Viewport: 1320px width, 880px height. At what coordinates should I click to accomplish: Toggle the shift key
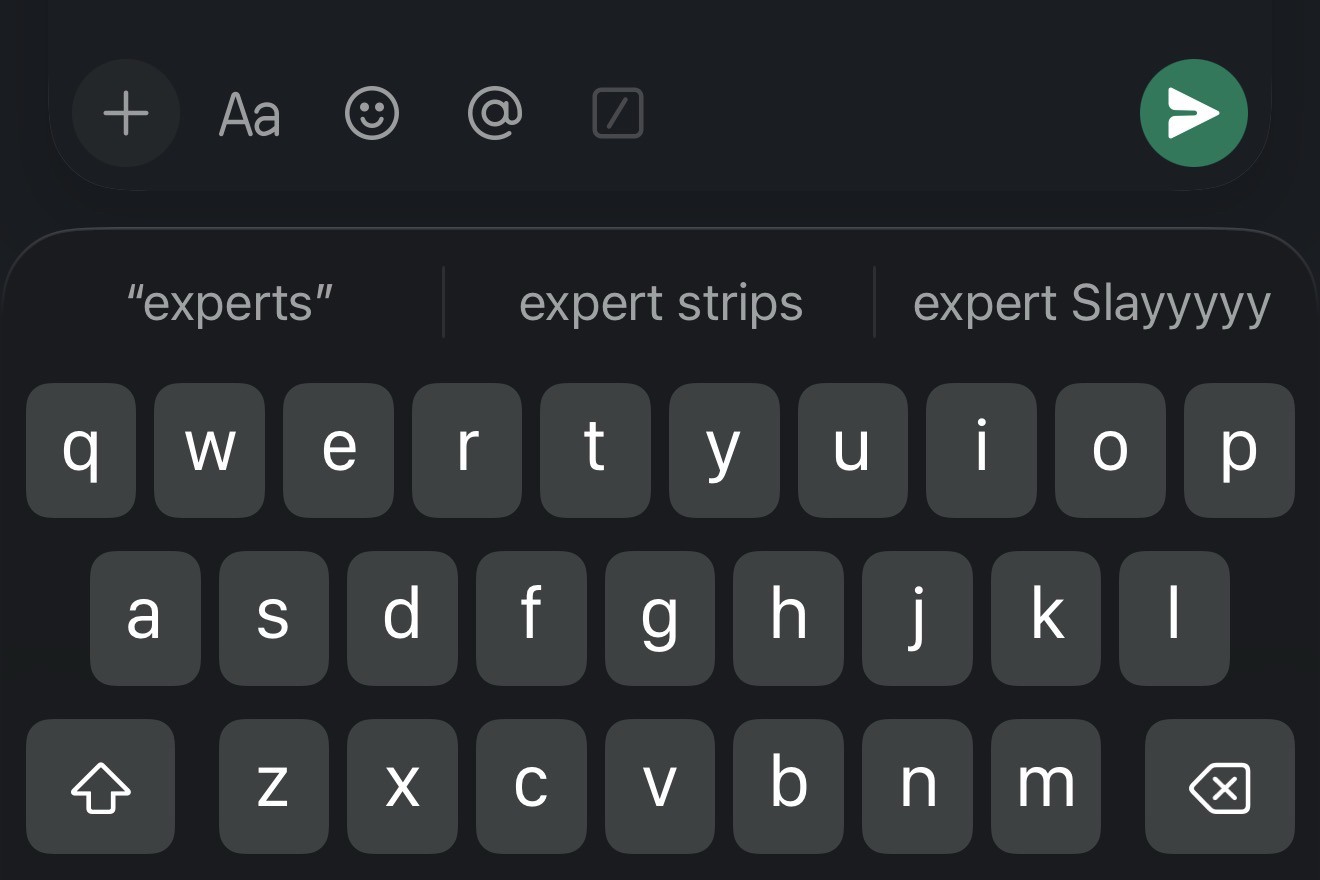[101, 786]
